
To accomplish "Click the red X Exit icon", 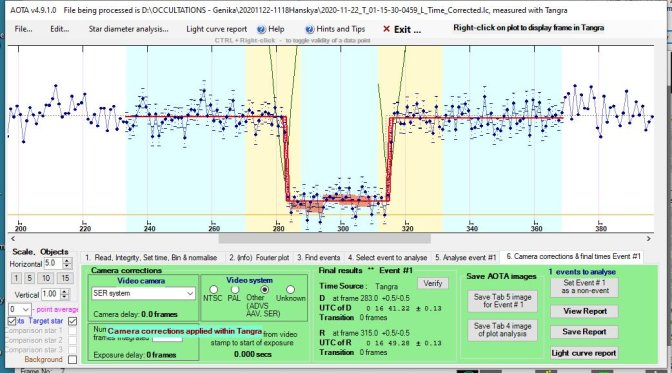I will 386,29.
